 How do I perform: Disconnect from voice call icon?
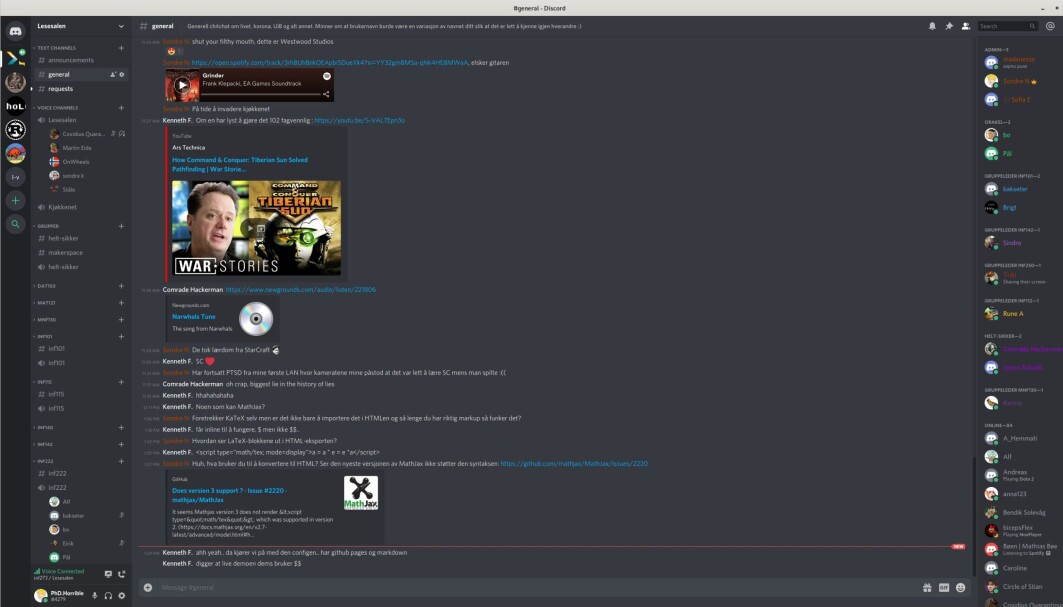click(x=121, y=574)
